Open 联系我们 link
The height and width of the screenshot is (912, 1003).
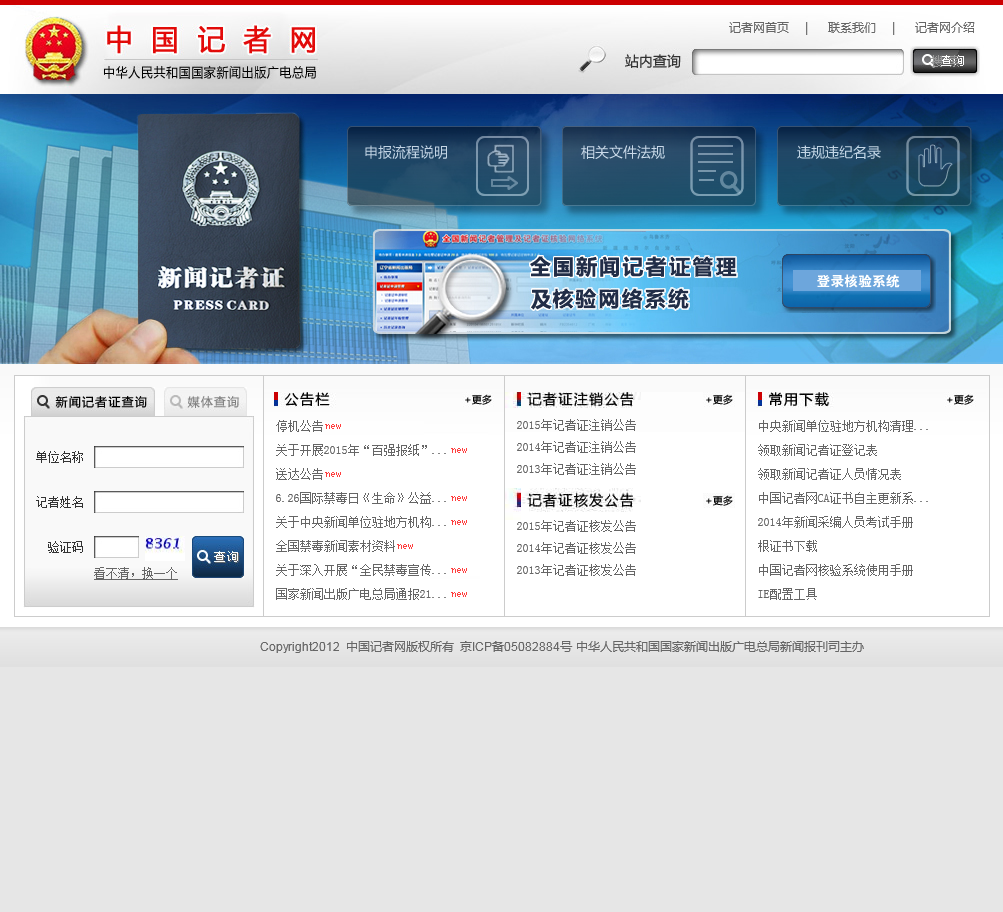coord(851,28)
